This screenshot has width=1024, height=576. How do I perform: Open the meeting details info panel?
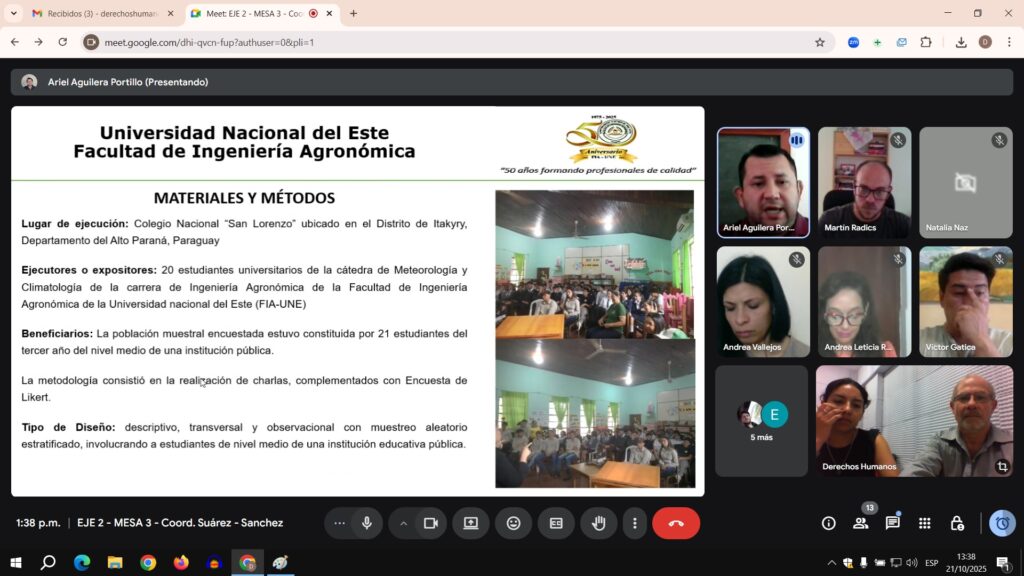[x=828, y=522]
